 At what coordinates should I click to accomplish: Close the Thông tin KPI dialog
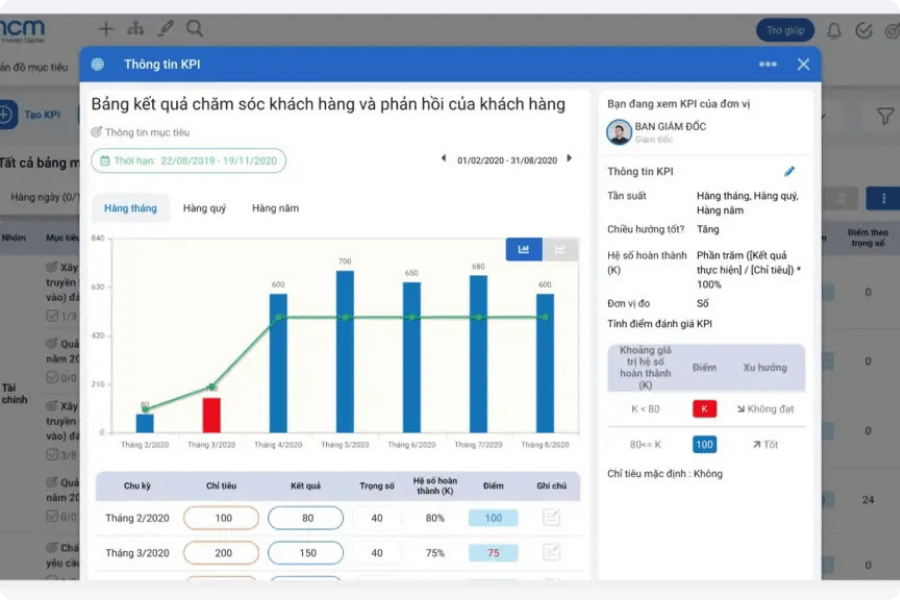pos(803,64)
